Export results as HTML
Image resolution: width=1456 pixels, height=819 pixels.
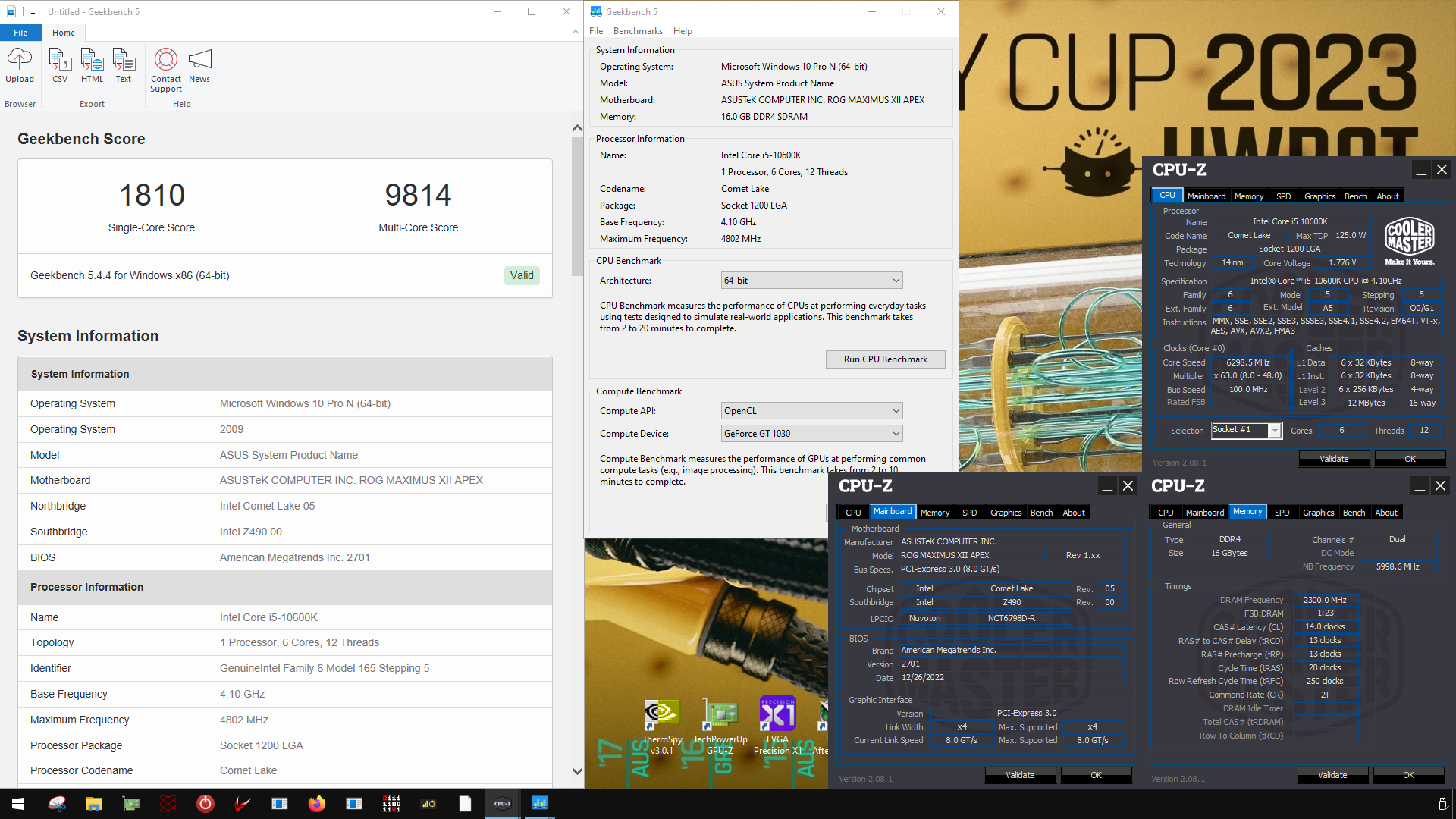(x=92, y=64)
